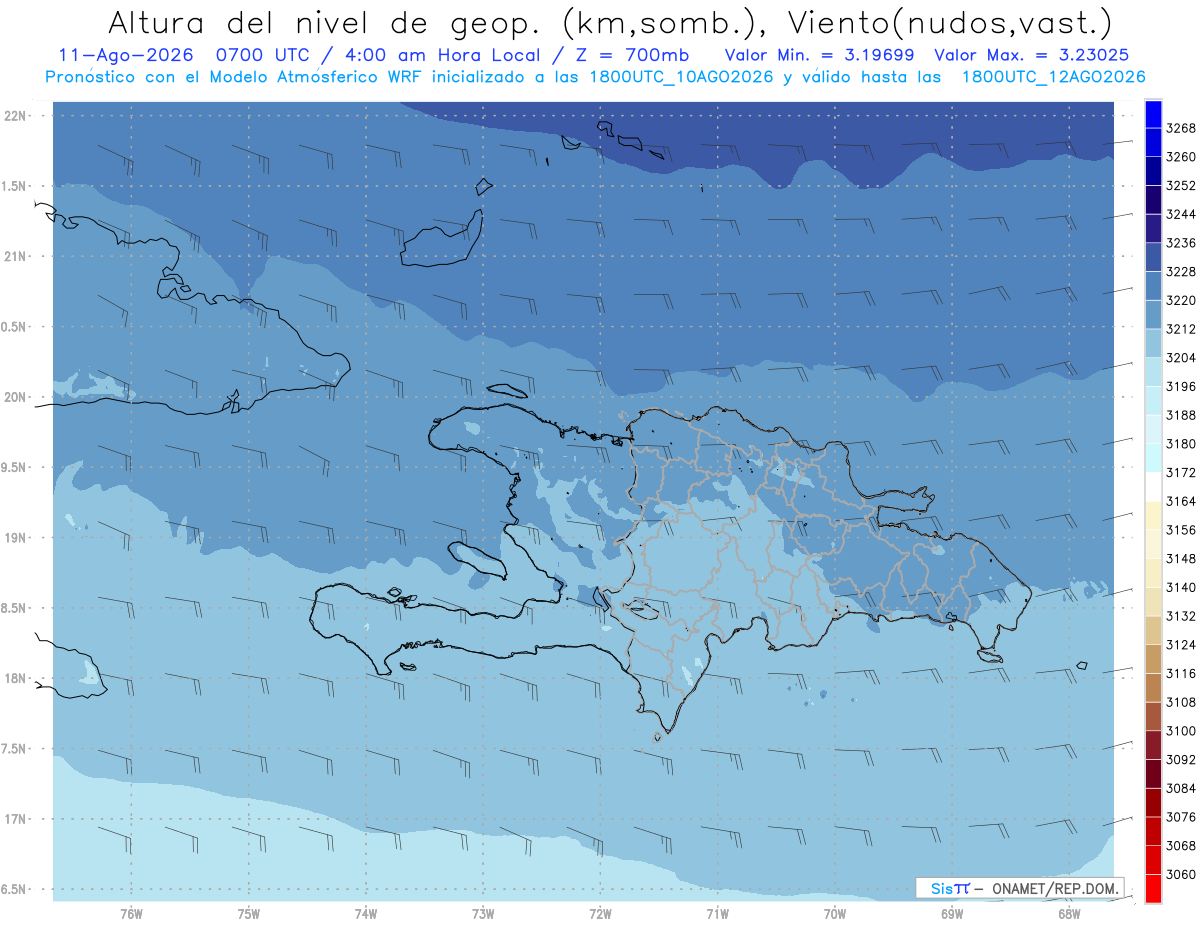Click the 3252 legend label

pyautogui.click(x=1180, y=186)
